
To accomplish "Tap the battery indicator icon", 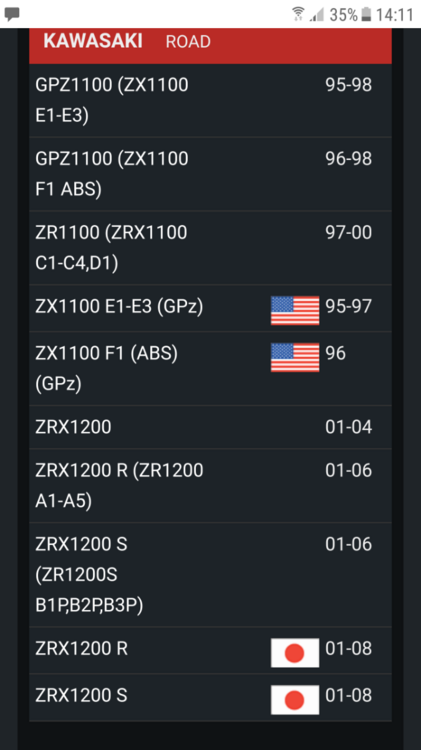I will click(x=366, y=15).
